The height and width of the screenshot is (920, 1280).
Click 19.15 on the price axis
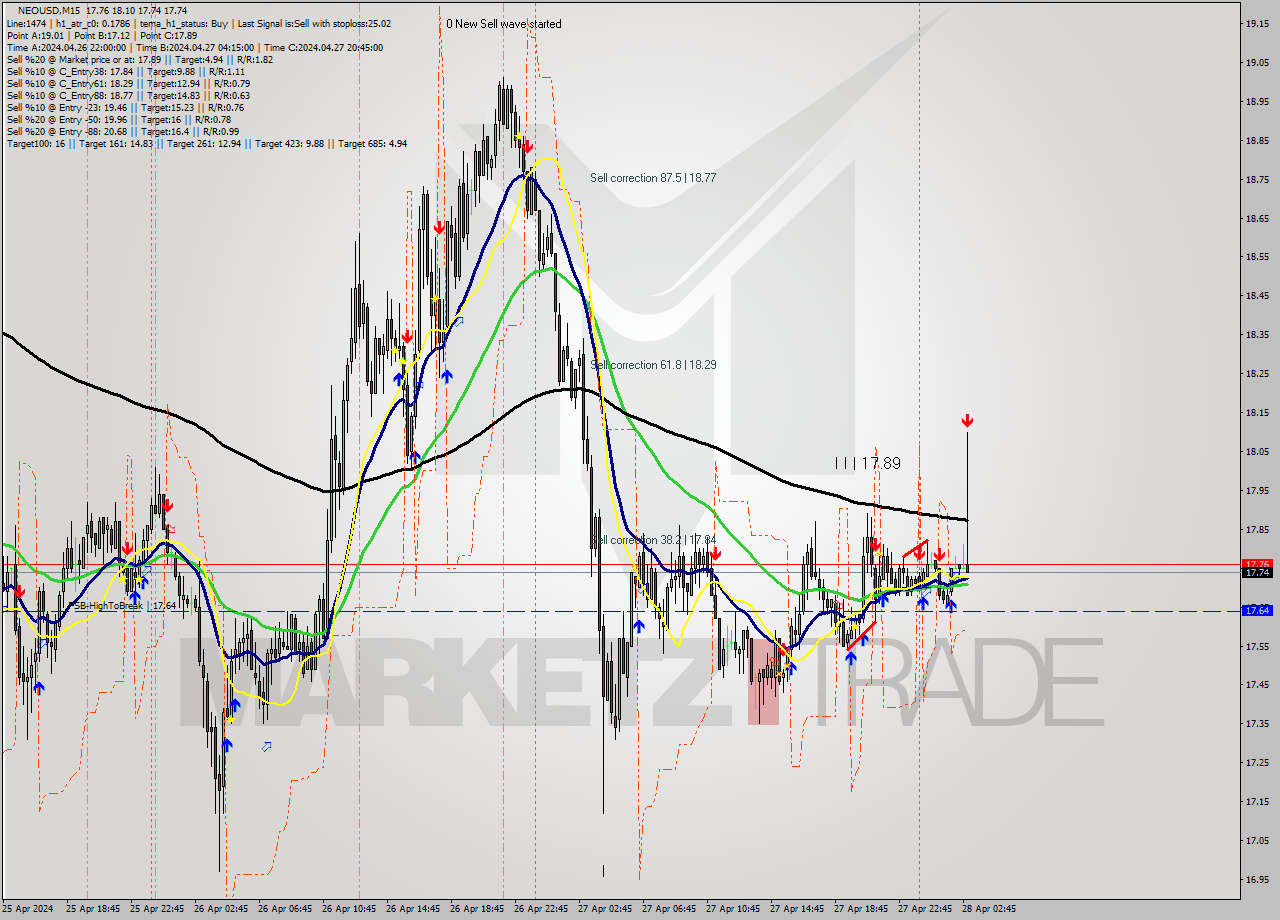[1256, 23]
